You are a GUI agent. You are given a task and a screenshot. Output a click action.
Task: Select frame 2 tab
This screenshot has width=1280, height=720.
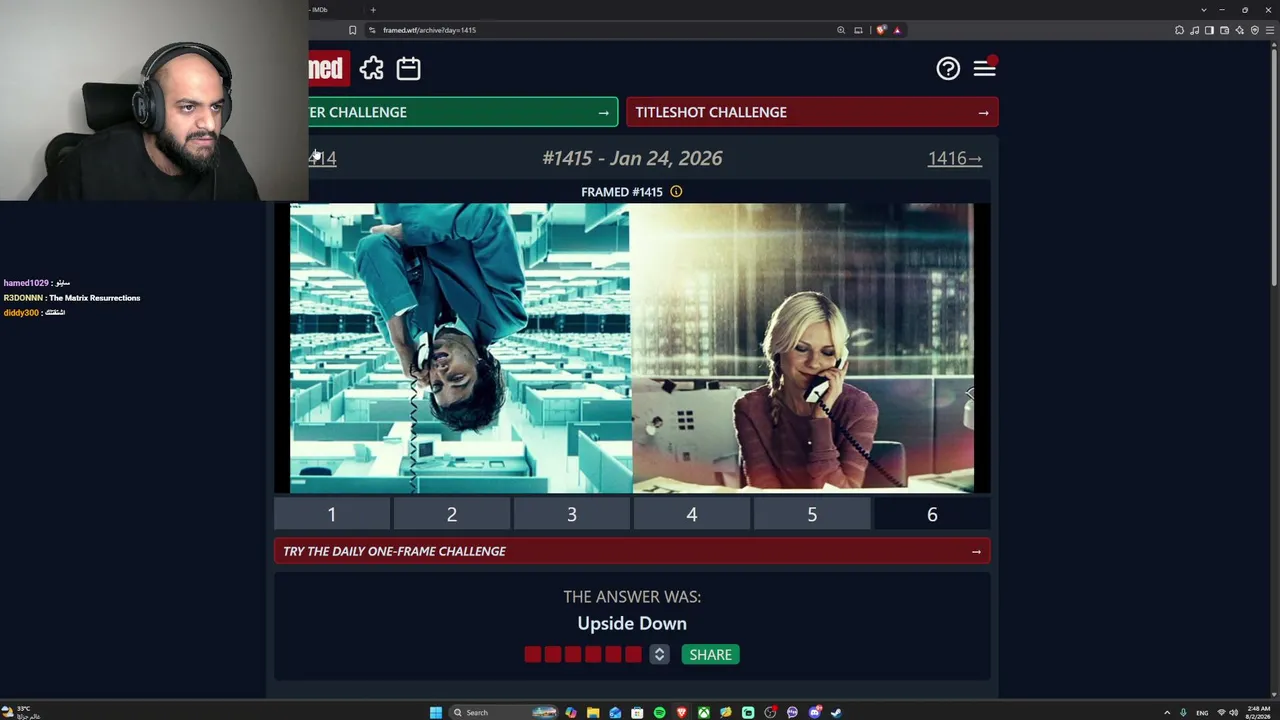coord(452,514)
